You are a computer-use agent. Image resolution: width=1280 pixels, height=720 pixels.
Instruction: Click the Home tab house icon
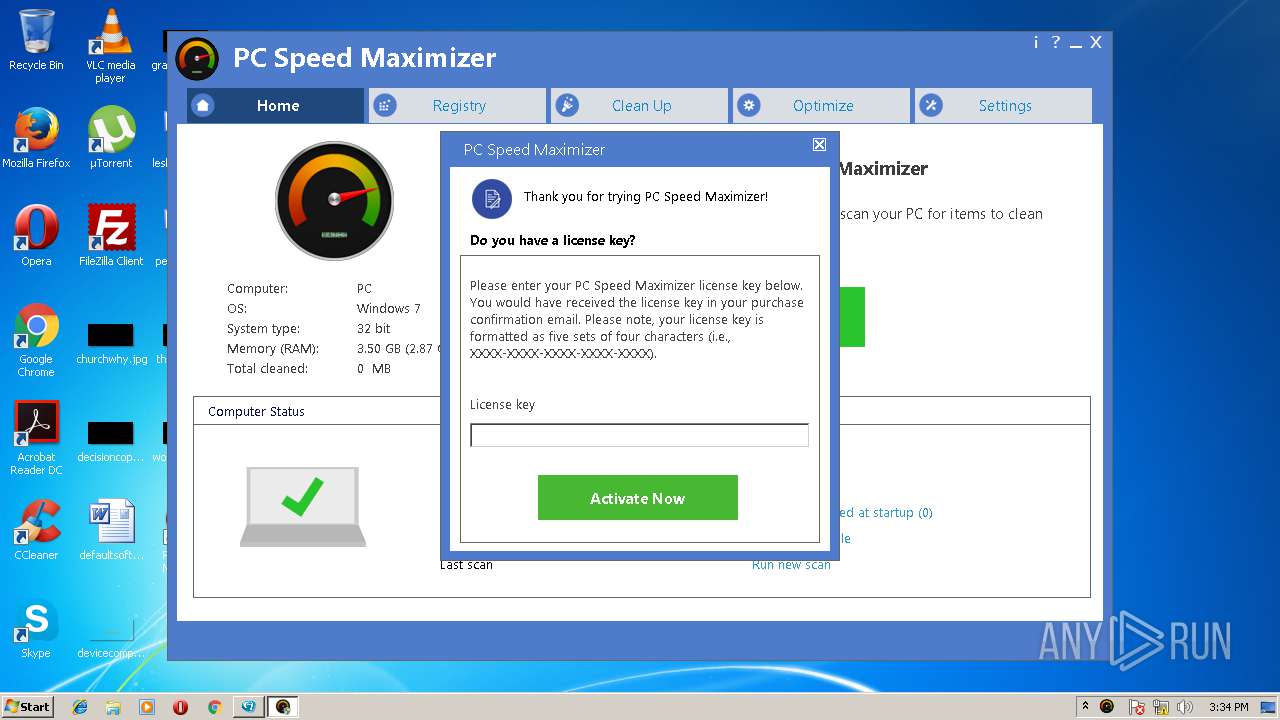pos(203,105)
